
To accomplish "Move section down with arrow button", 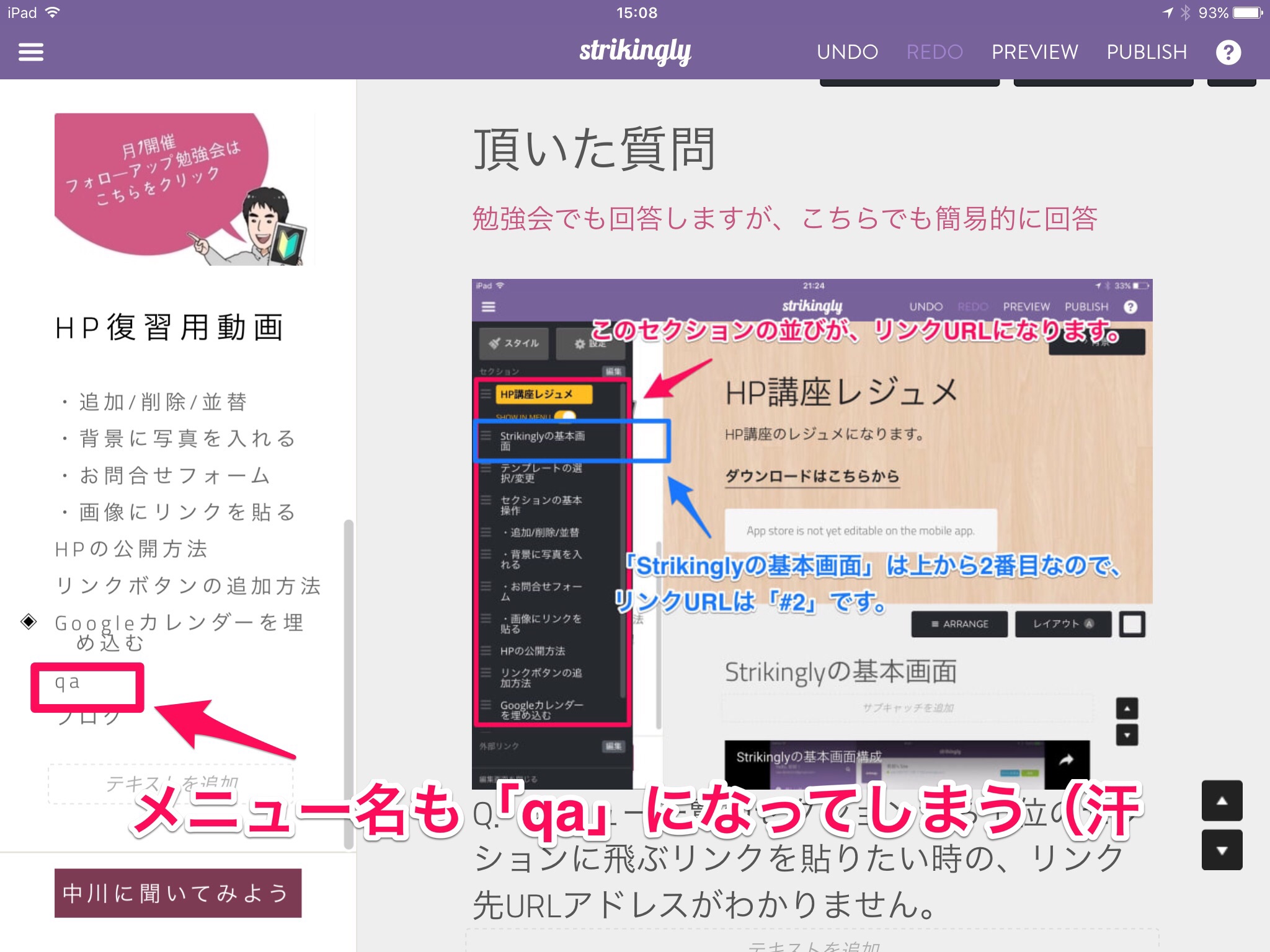I will (x=1222, y=850).
